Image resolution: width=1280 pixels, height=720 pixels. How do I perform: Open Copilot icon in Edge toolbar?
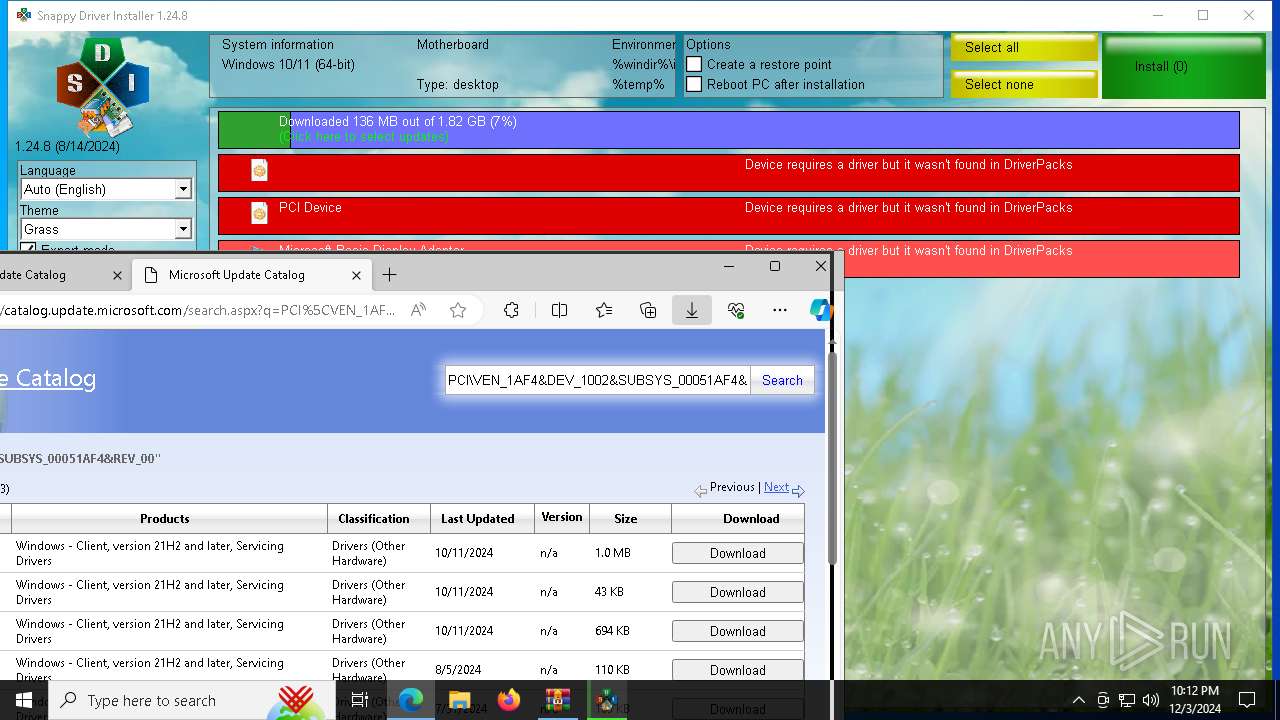point(821,310)
